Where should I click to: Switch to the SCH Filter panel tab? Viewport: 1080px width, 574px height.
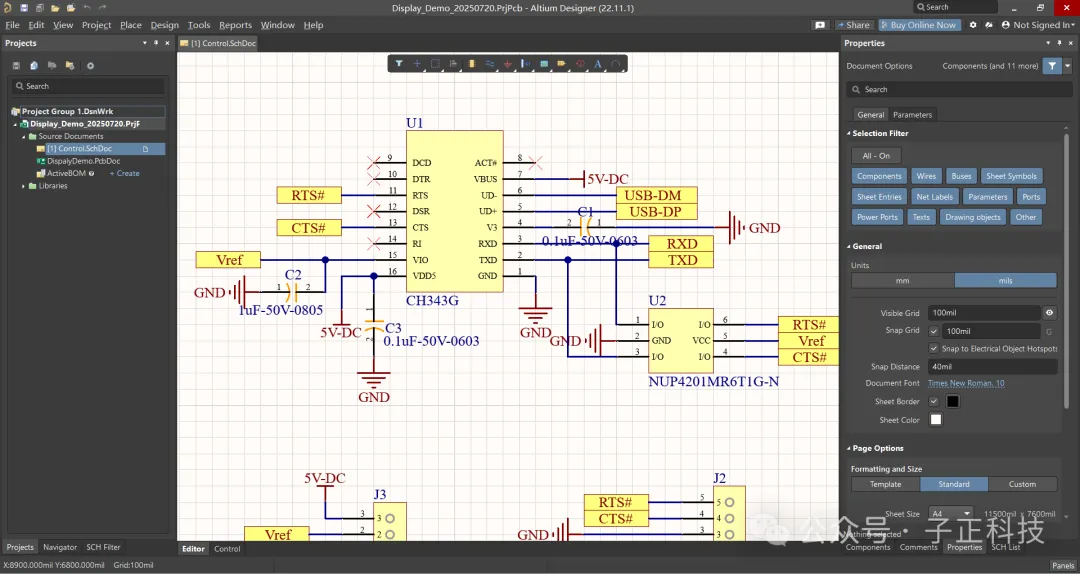[103, 547]
